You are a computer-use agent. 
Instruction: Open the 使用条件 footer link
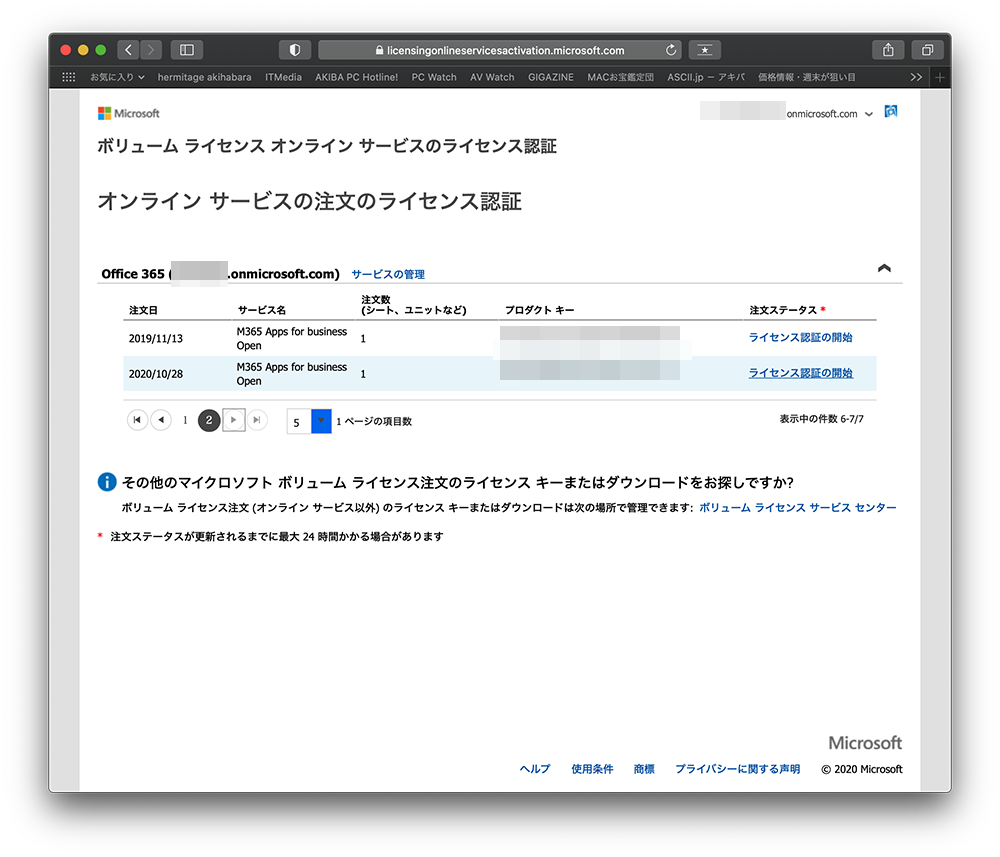592,769
